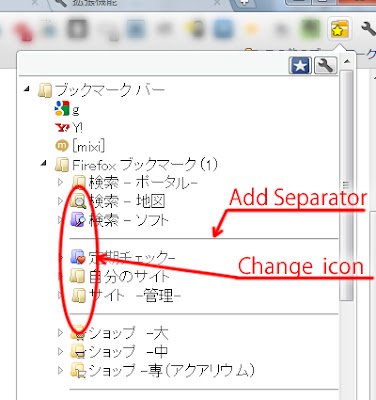Click the Yahoo Y! favicon
Screen dimensions: 376x400
pos(62,128)
